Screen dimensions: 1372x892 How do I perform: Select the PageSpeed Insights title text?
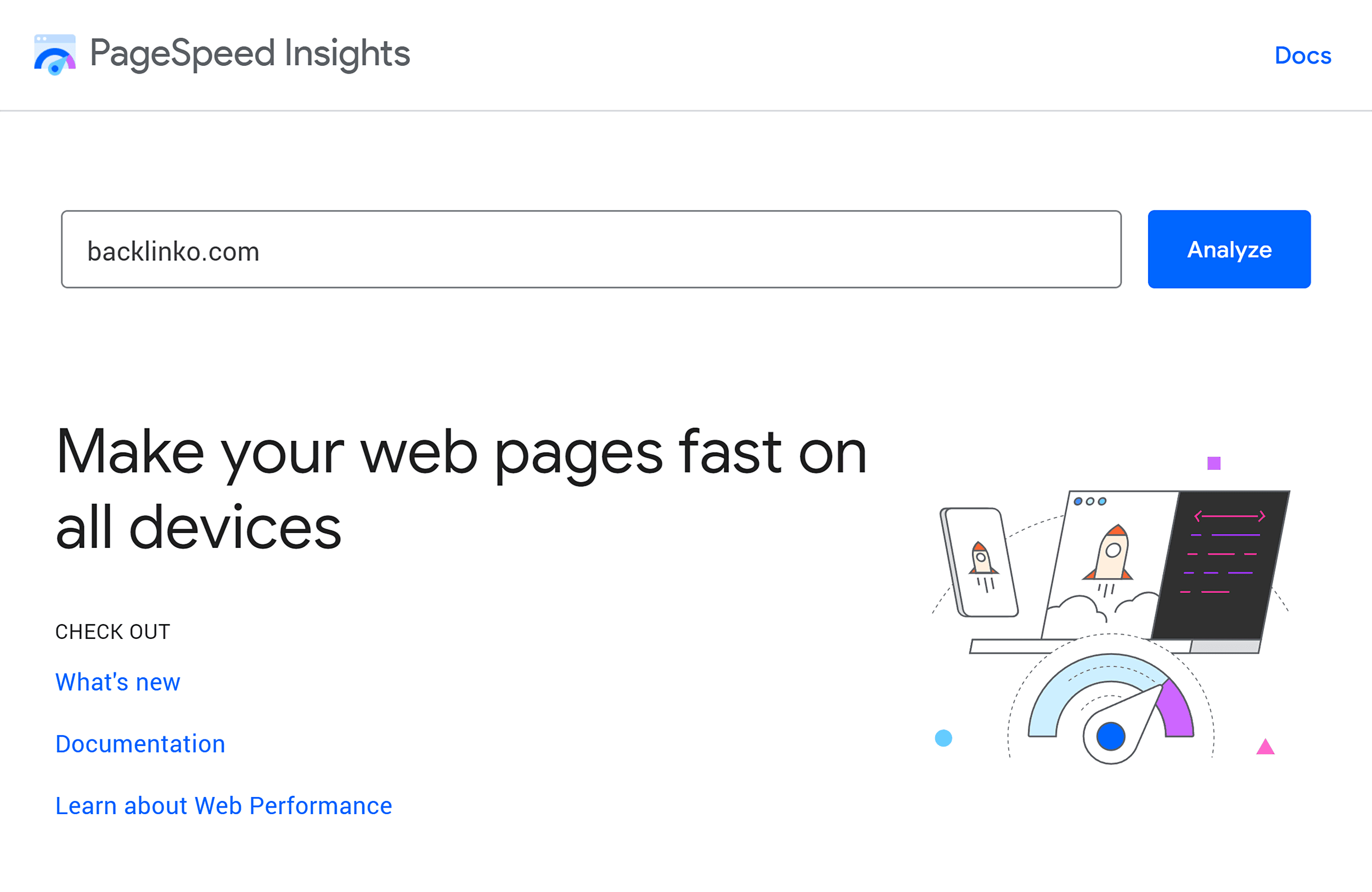(250, 54)
